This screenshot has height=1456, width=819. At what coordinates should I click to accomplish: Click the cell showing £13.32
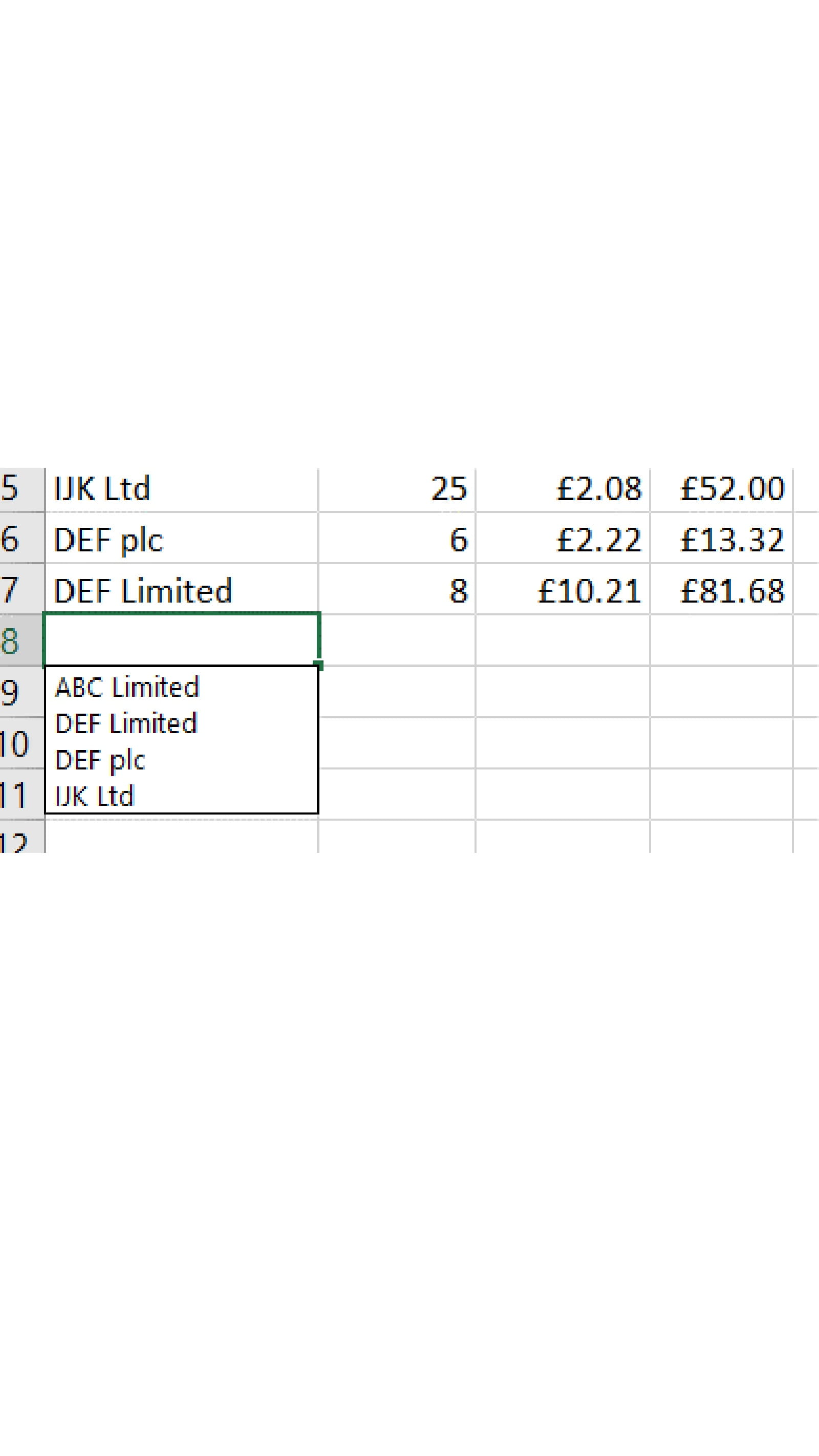click(x=722, y=539)
